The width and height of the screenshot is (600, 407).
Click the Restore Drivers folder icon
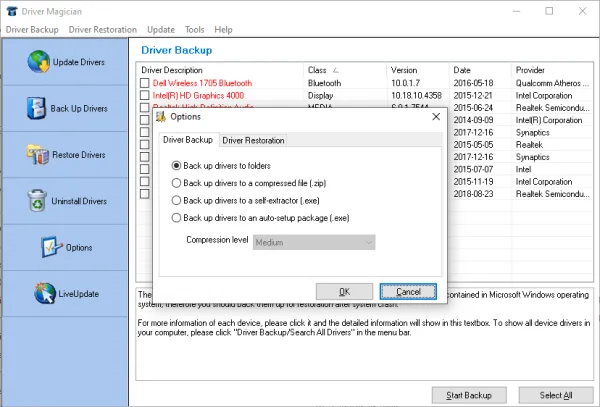38,155
